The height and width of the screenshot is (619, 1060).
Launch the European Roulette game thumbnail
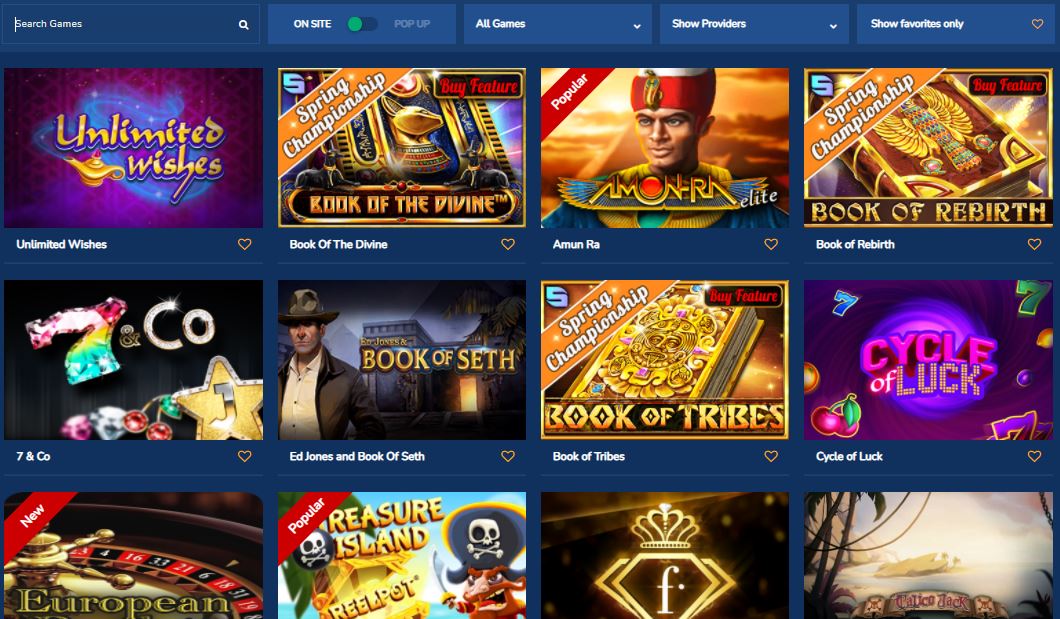point(133,555)
